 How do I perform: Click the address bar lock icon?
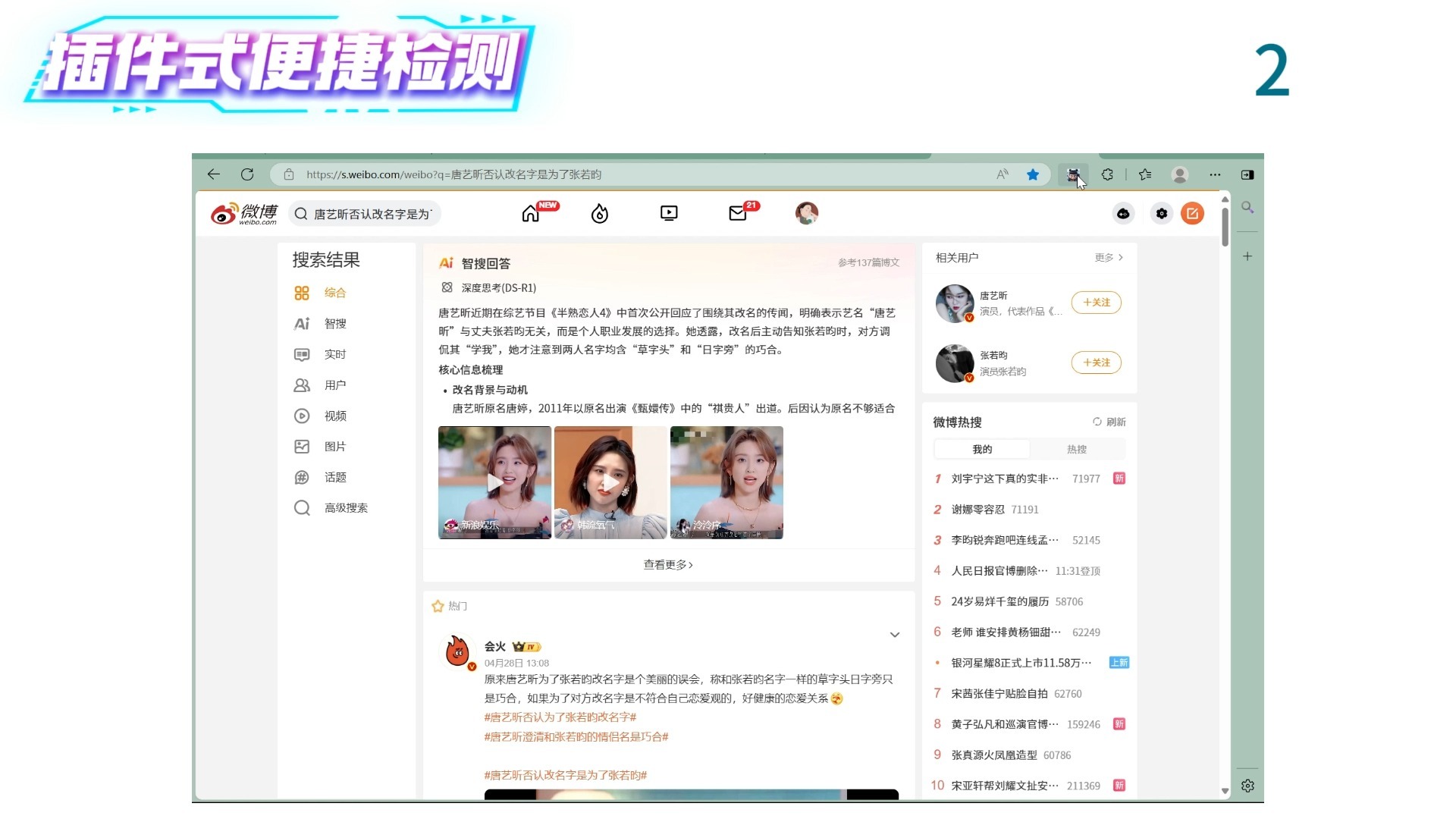tap(289, 174)
